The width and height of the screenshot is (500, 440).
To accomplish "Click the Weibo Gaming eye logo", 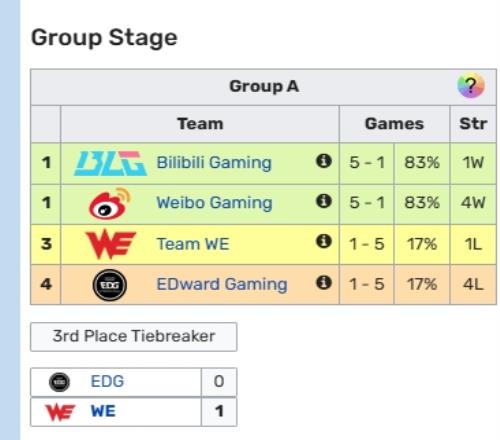I will 109,204.
